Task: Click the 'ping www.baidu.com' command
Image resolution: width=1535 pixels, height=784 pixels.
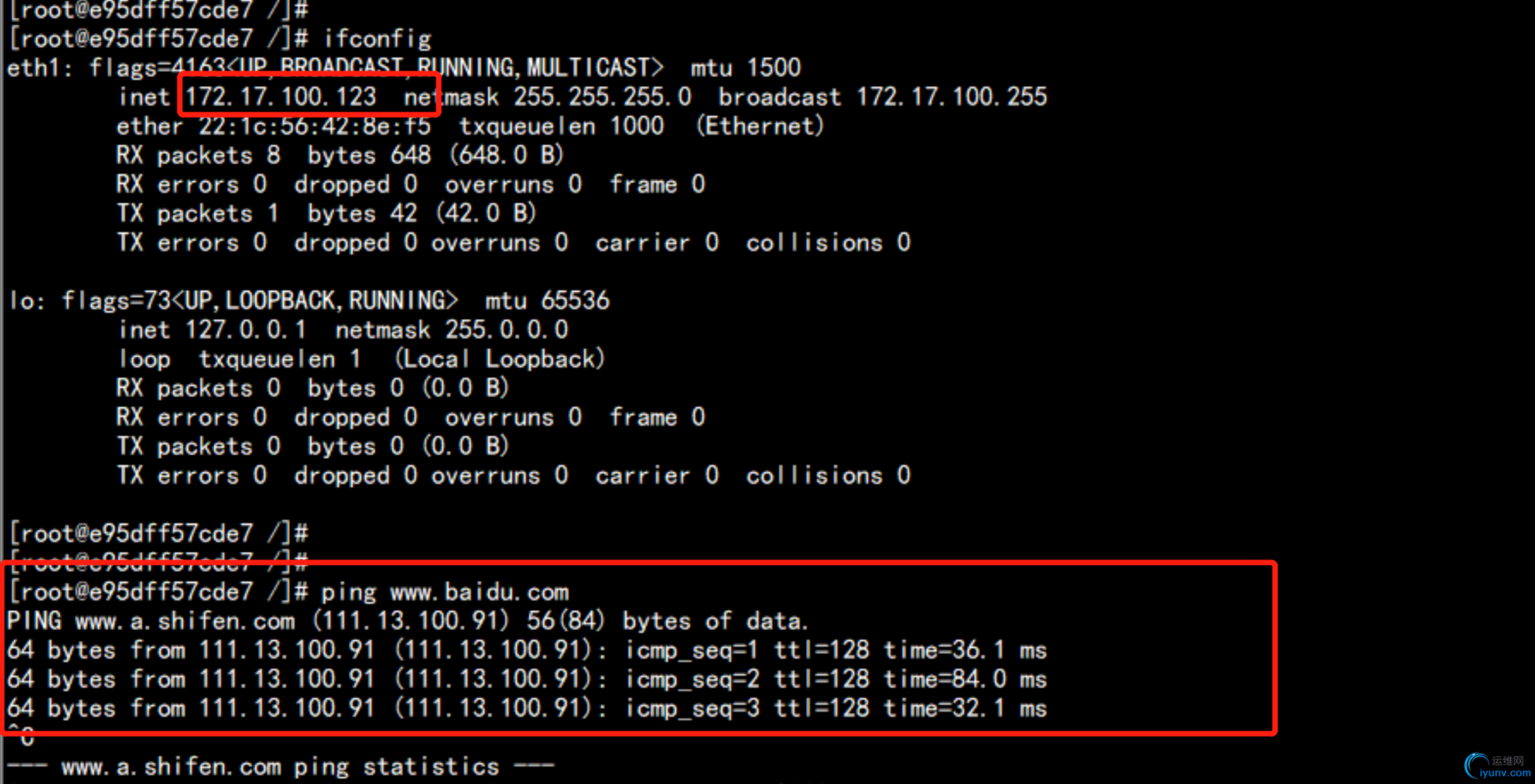Action: (445, 592)
